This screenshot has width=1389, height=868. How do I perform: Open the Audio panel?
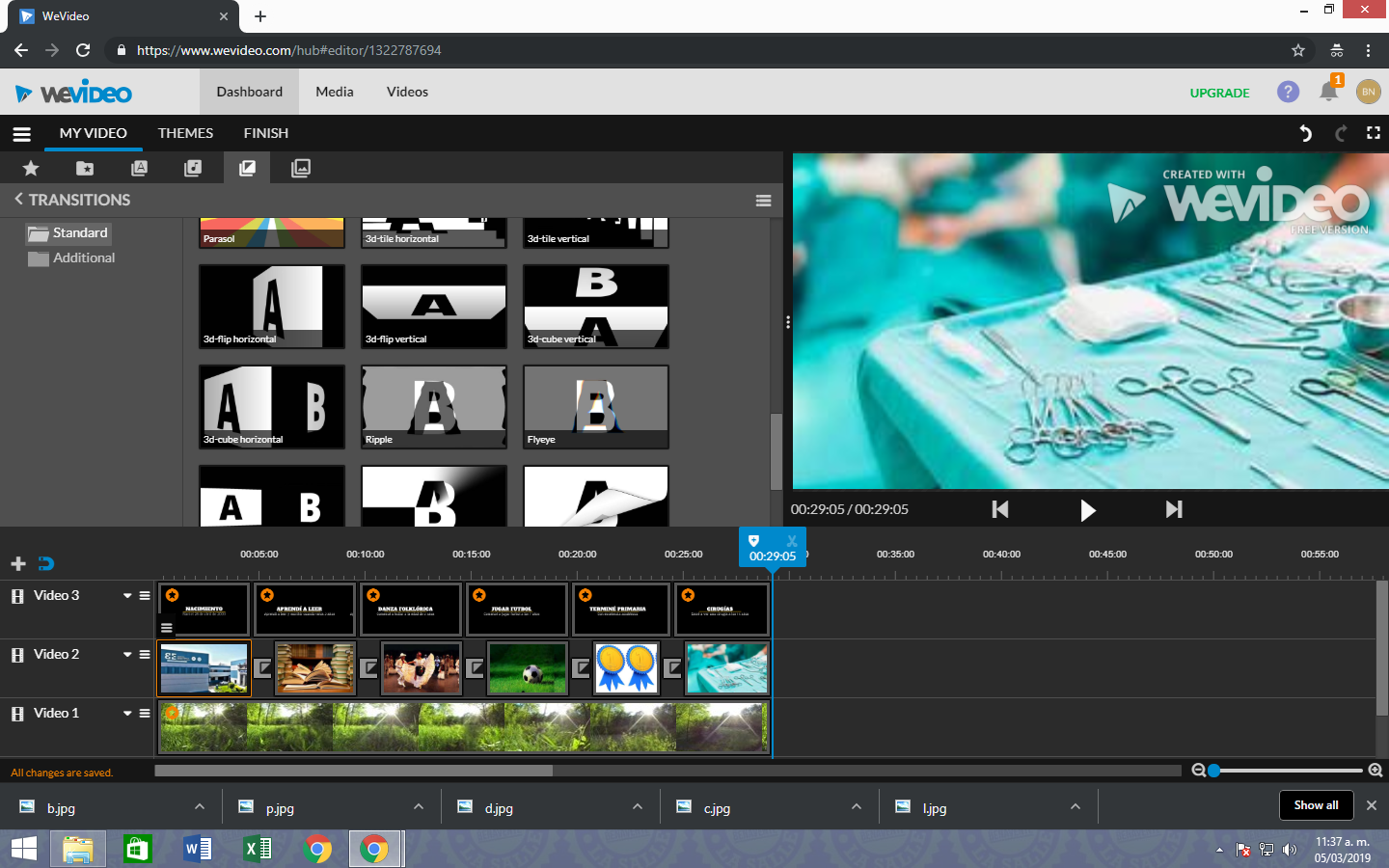192,168
